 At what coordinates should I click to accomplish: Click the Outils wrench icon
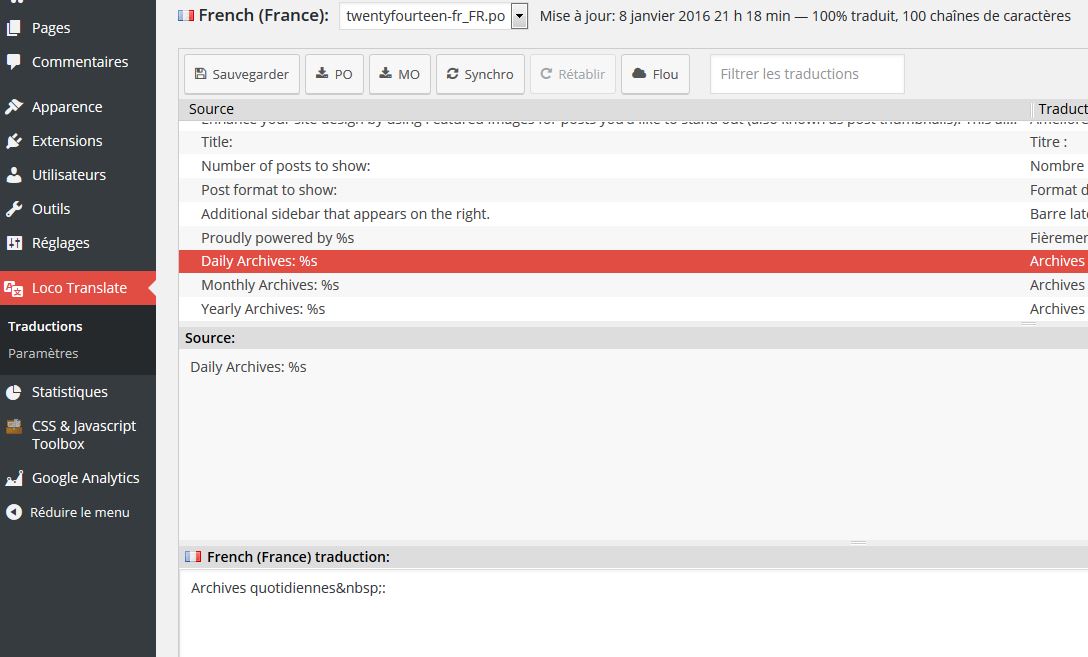tap(13, 209)
